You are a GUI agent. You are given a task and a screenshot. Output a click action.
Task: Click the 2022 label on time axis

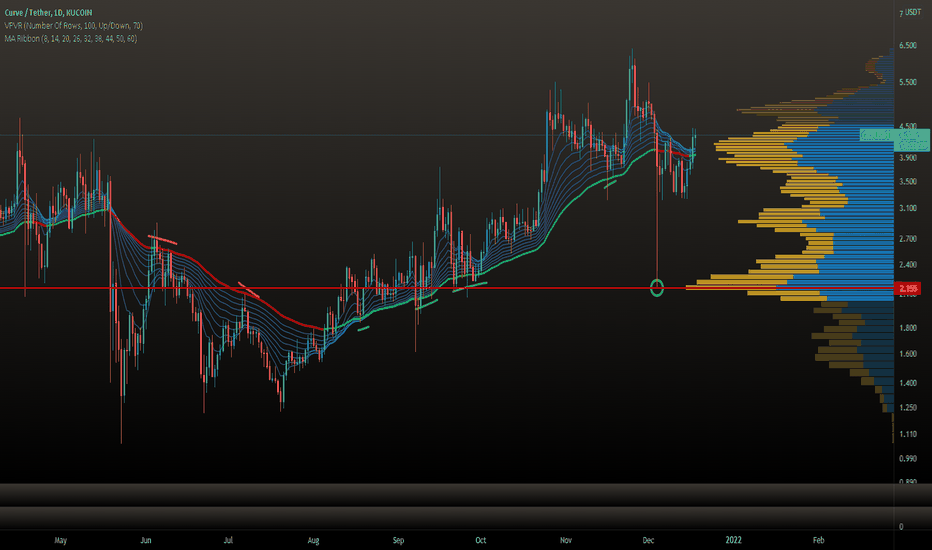pos(733,540)
